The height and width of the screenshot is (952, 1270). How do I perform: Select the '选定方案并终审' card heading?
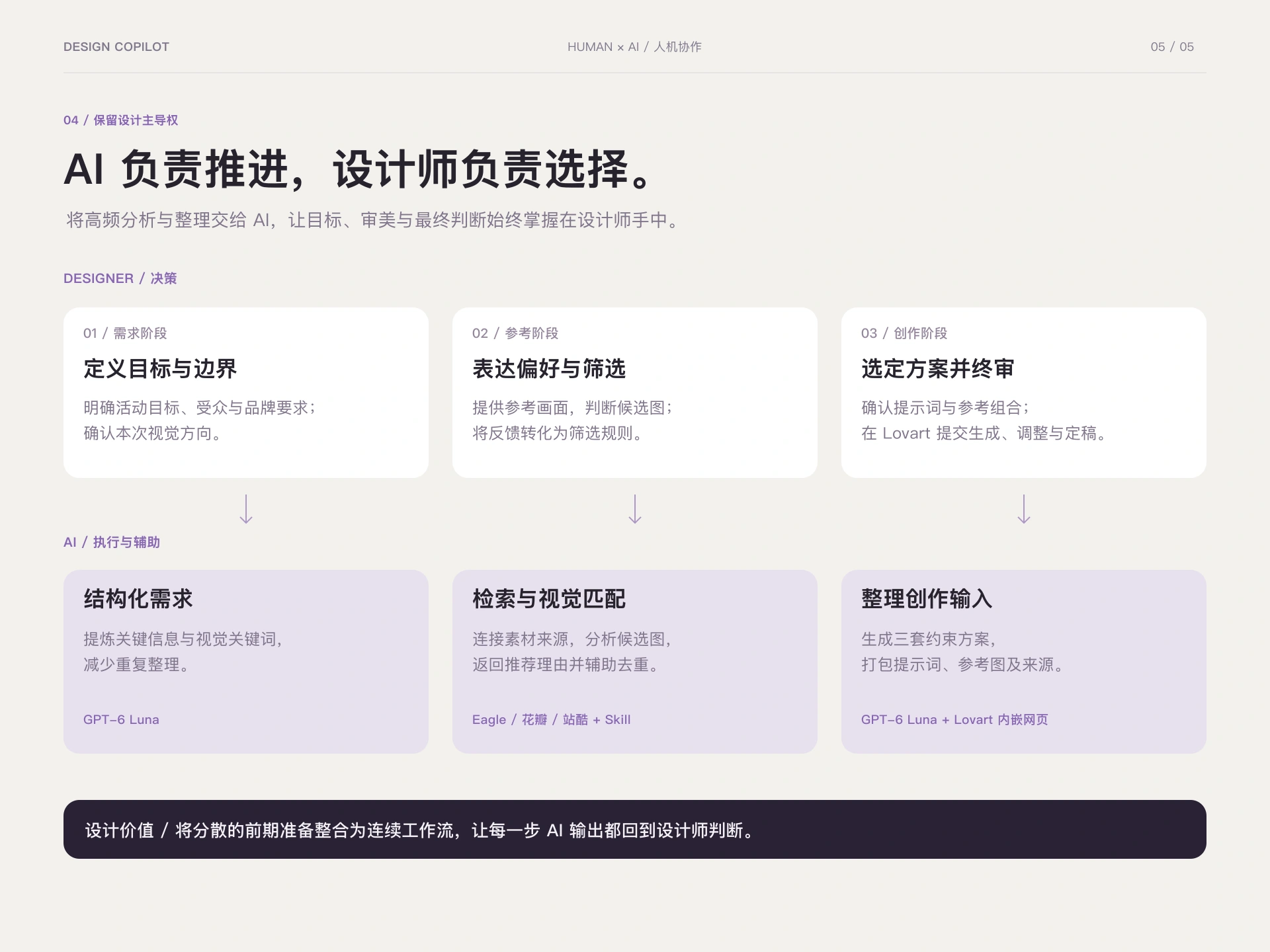point(938,369)
